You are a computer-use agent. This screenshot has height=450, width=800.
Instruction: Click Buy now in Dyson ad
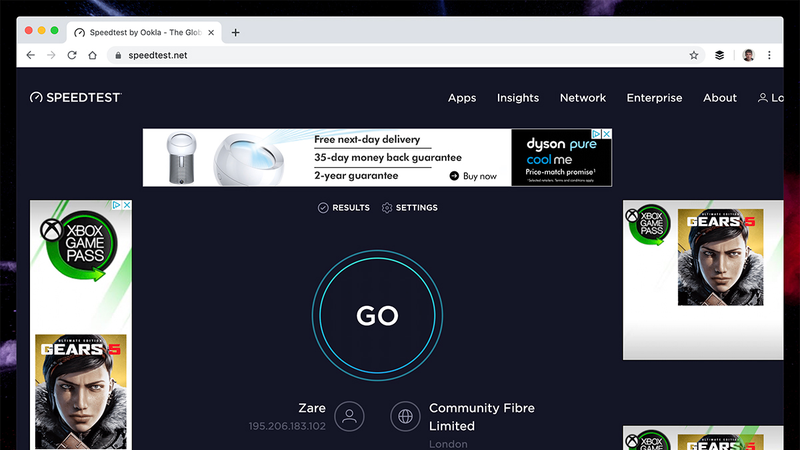(x=473, y=176)
